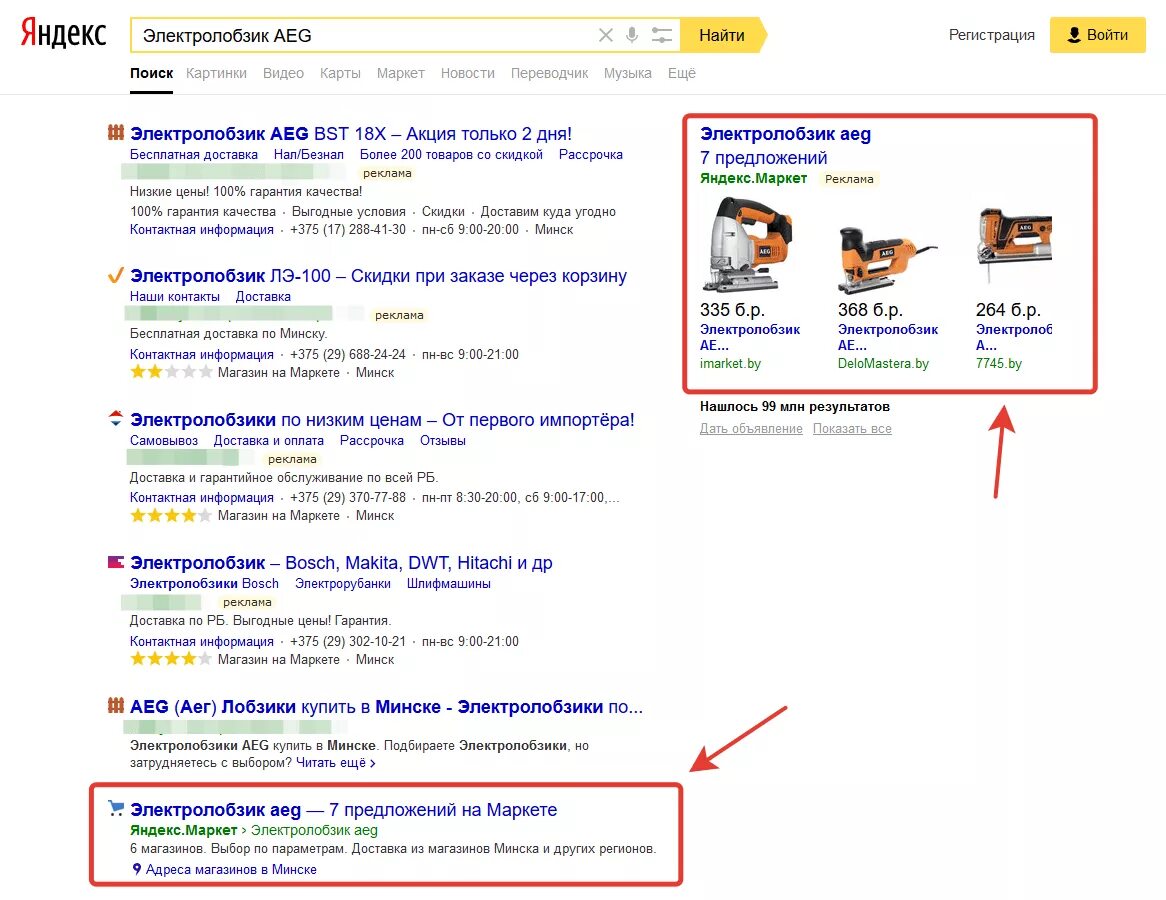Open Контактная информация with phone 688-24-24
Viewport: 1166px width, 900px height.
202,355
